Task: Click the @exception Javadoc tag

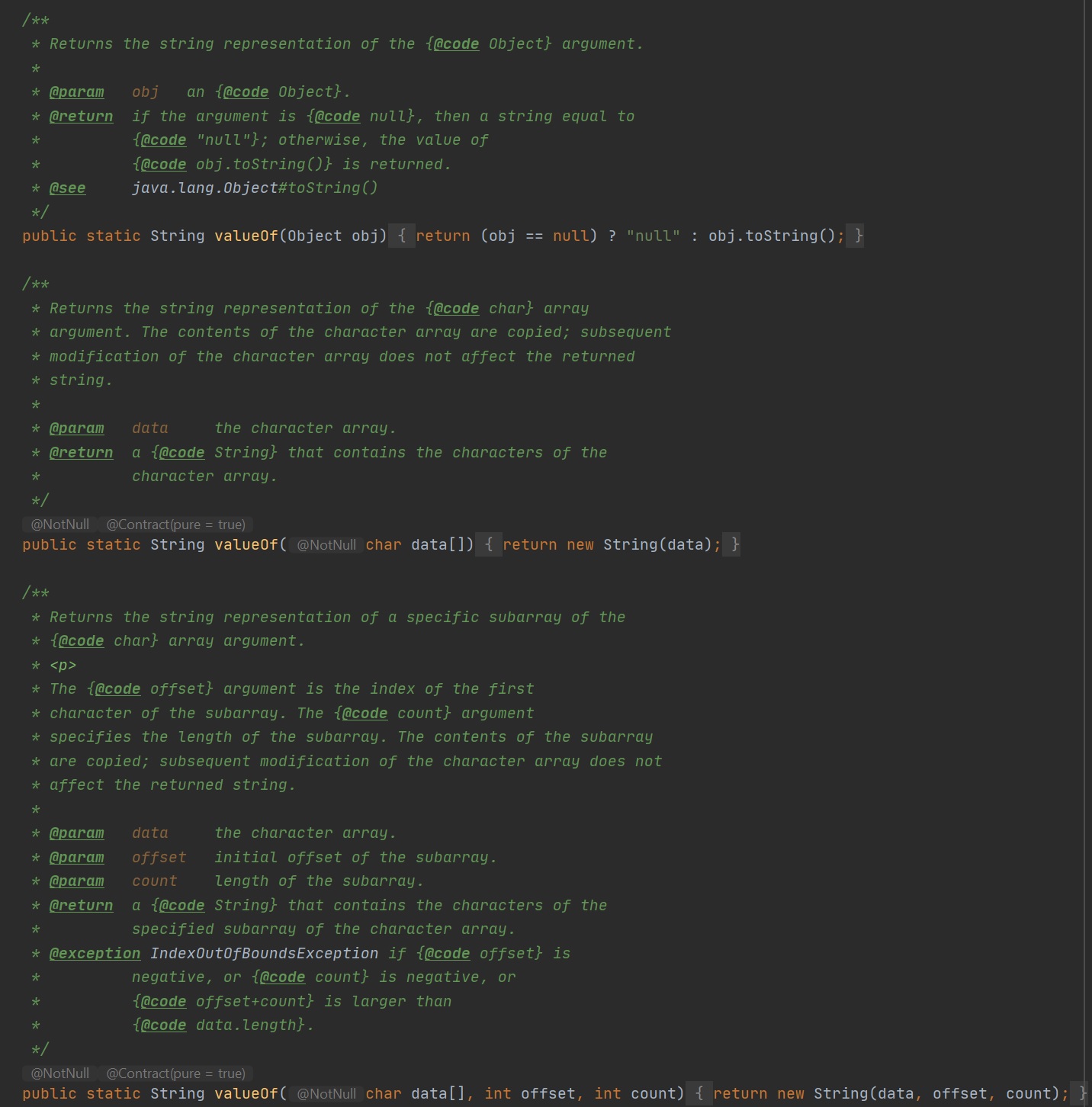Action: (95, 954)
